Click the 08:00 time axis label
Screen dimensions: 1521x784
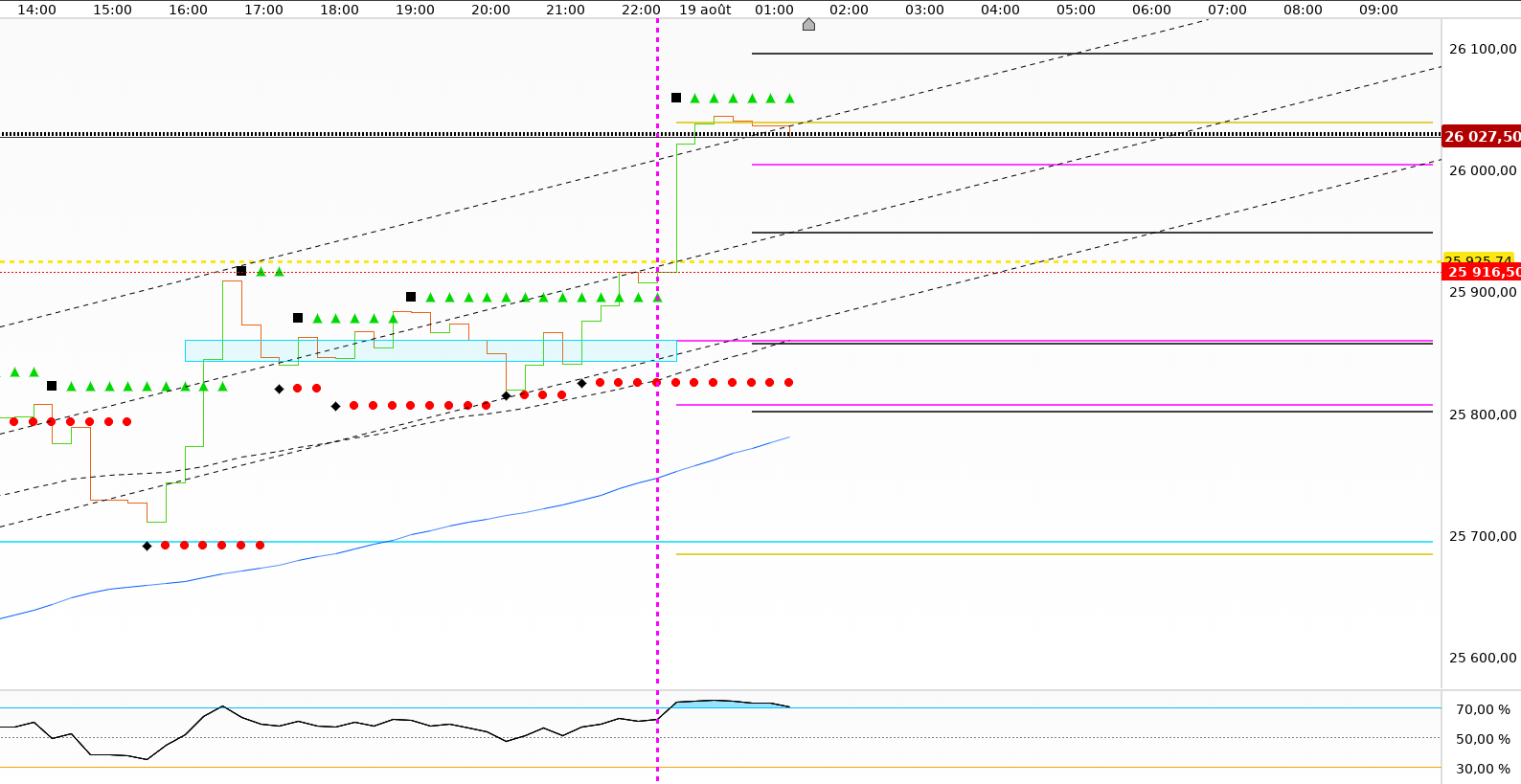click(1303, 10)
